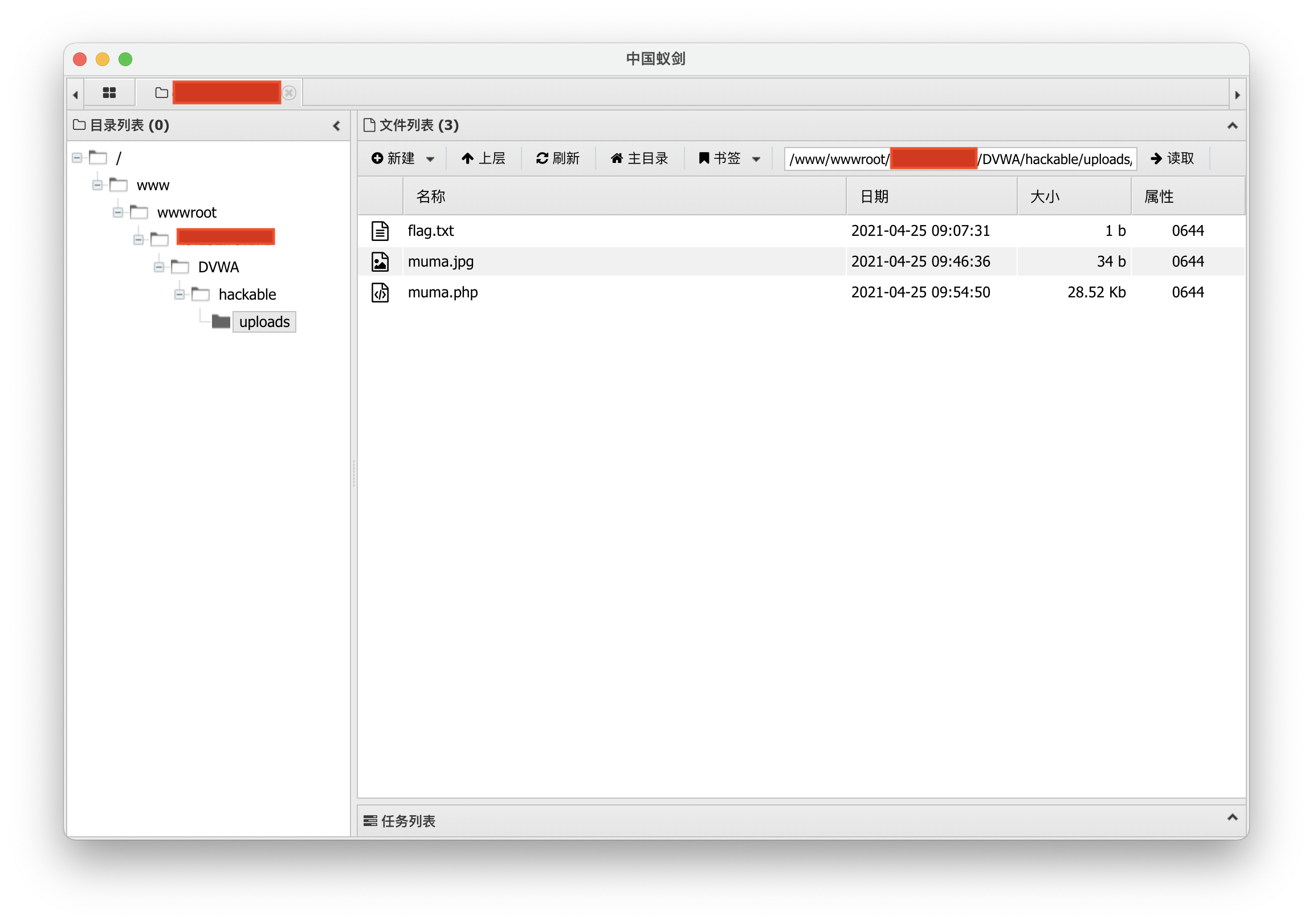Go to home directory with 主目录
This screenshot has height=924, width=1313.
[639, 158]
